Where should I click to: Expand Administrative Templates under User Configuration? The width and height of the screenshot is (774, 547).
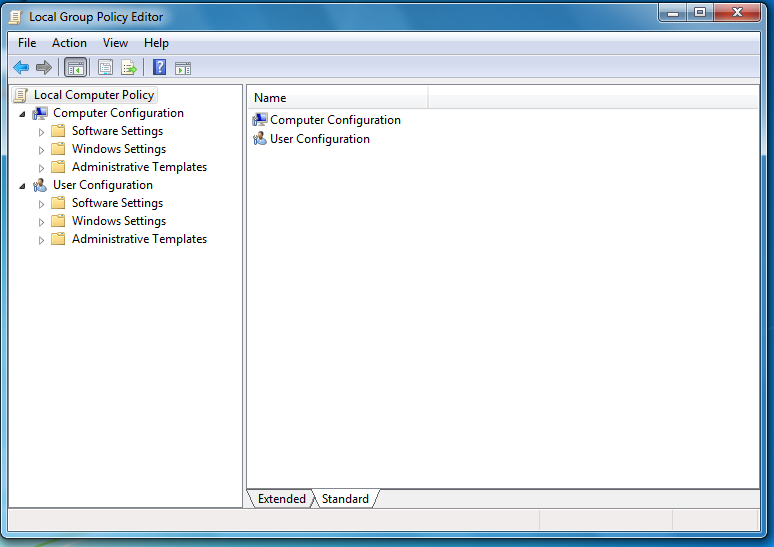point(41,240)
